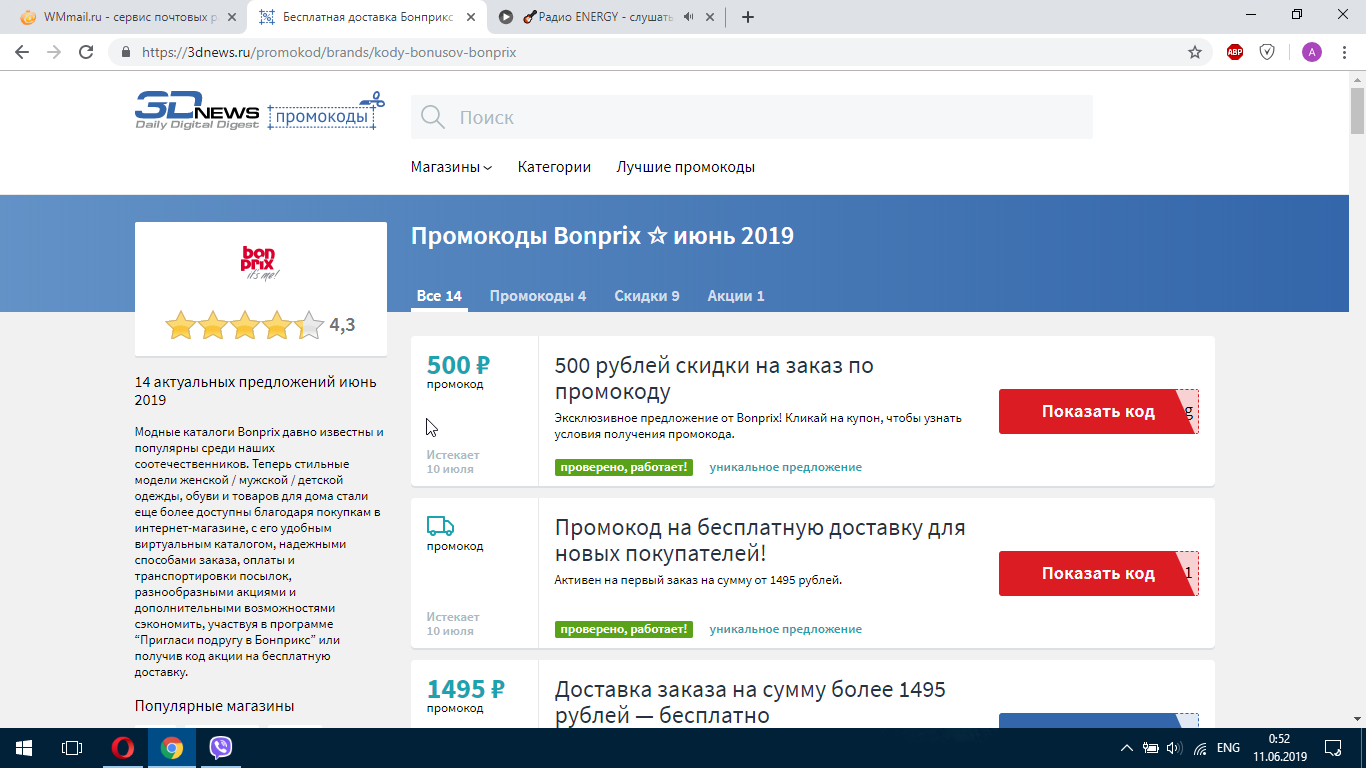Screen dimensions: 1366x768
Task: Click the browser back arrow
Action: [x=22, y=52]
